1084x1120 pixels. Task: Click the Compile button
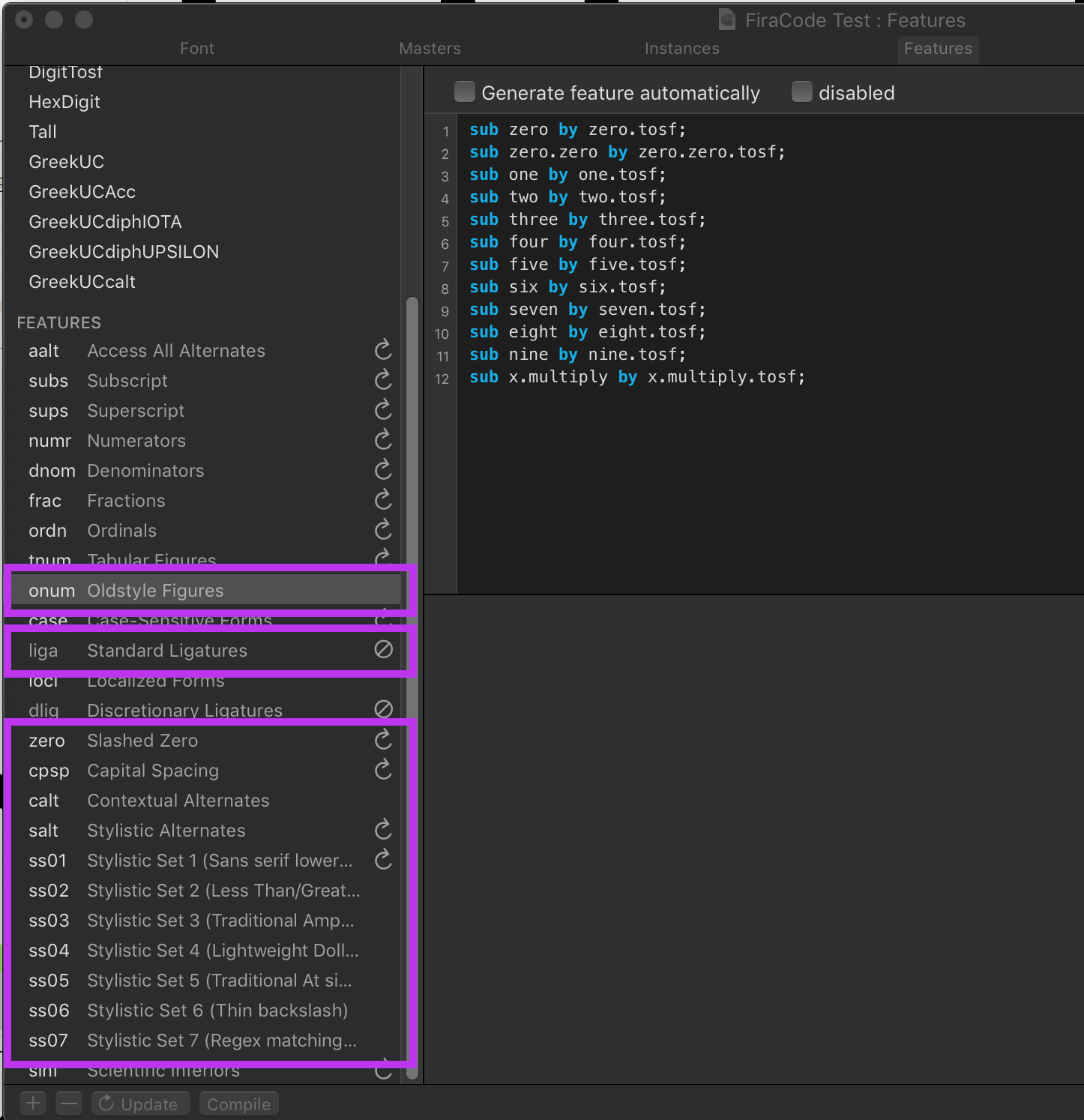click(x=238, y=1103)
